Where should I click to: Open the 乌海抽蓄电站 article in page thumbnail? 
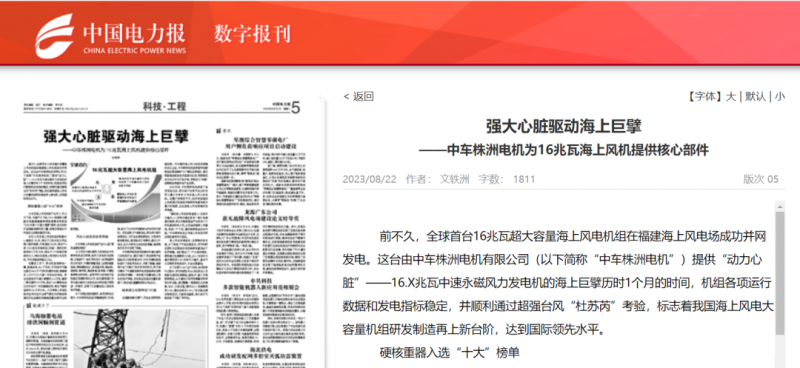[47, 321]
